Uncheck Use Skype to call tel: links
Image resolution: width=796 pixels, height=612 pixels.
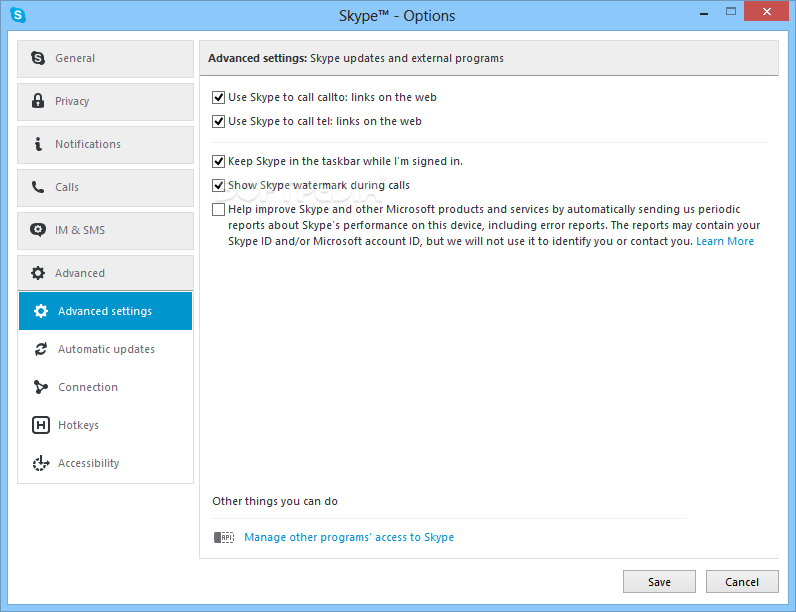tap(218, 121)
